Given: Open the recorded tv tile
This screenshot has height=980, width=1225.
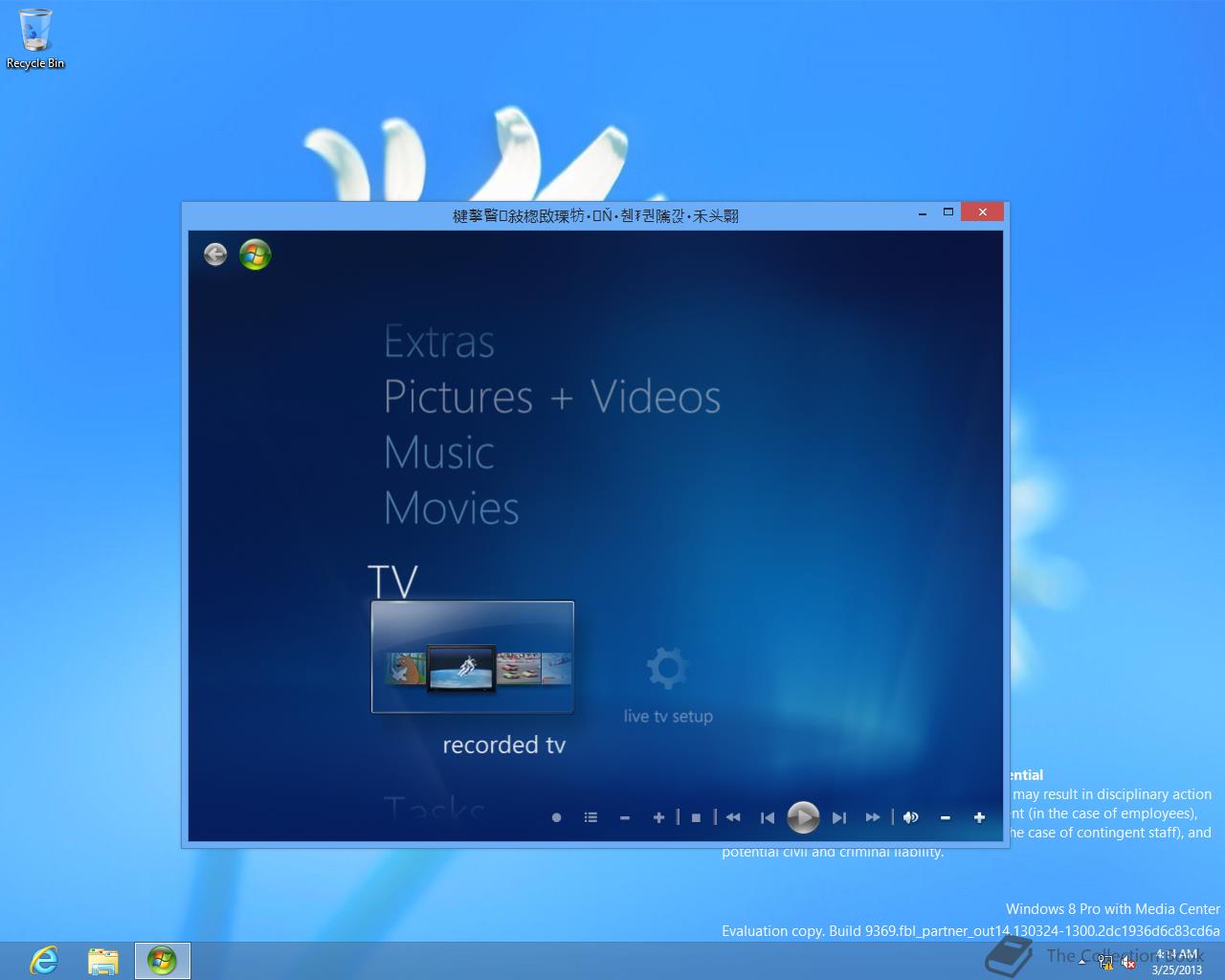Looking at the screenshot, I should tap(473, 657).
